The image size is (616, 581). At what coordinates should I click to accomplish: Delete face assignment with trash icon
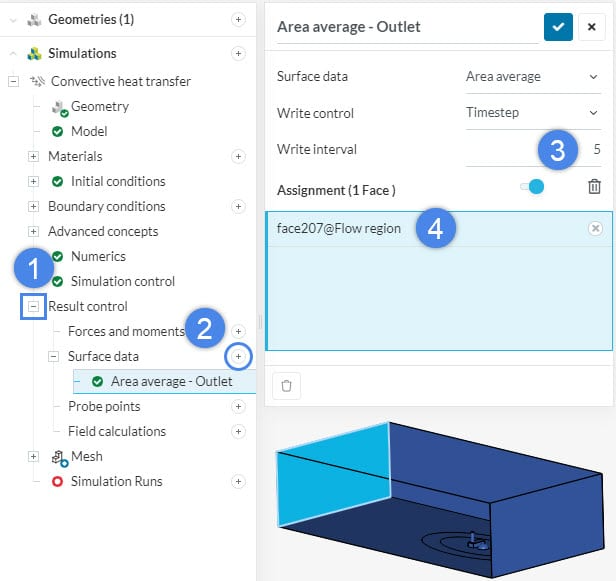click(594, 187)
